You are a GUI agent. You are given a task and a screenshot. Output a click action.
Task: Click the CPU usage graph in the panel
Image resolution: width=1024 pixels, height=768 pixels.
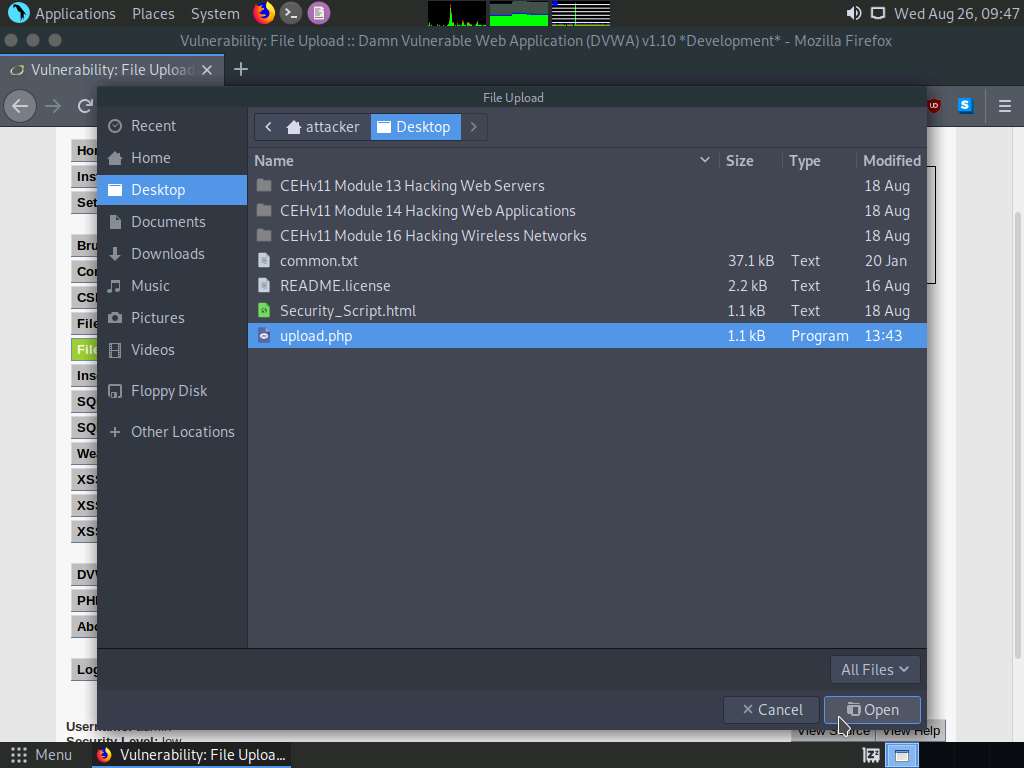click(455, 13)
